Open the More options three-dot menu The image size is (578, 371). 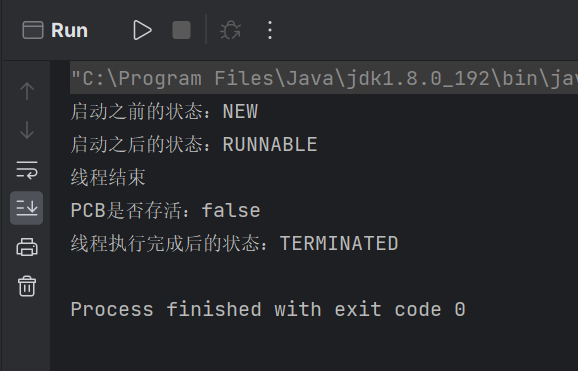pos(270,30)
